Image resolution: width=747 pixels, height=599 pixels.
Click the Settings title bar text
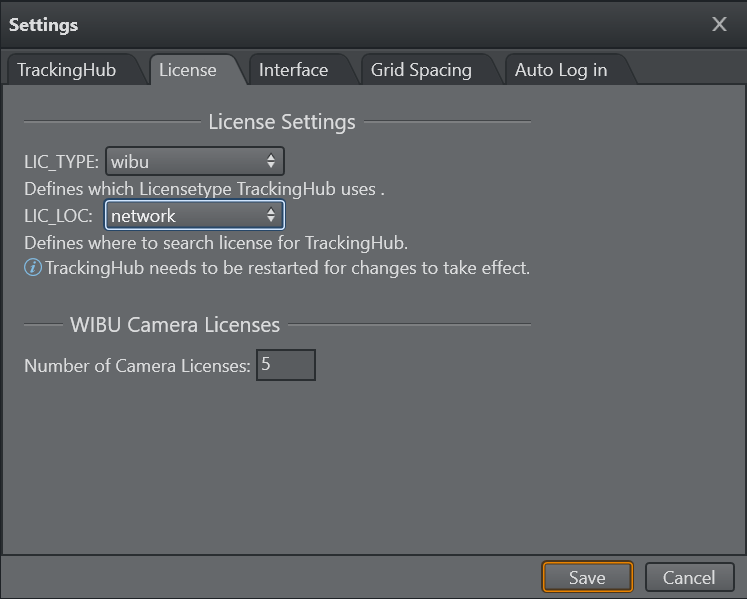(44, 25)
